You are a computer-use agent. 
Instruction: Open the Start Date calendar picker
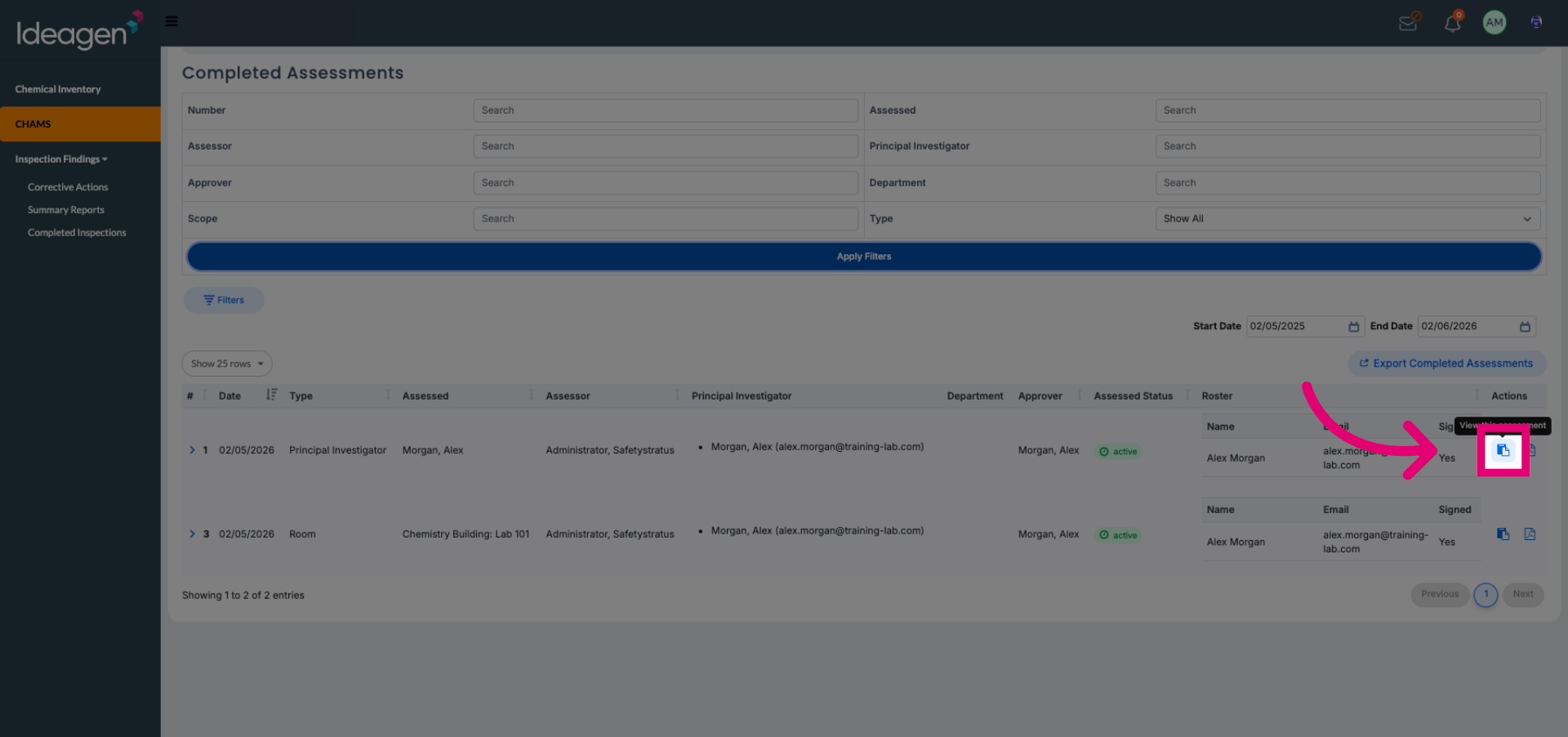tap(1353, 327)
